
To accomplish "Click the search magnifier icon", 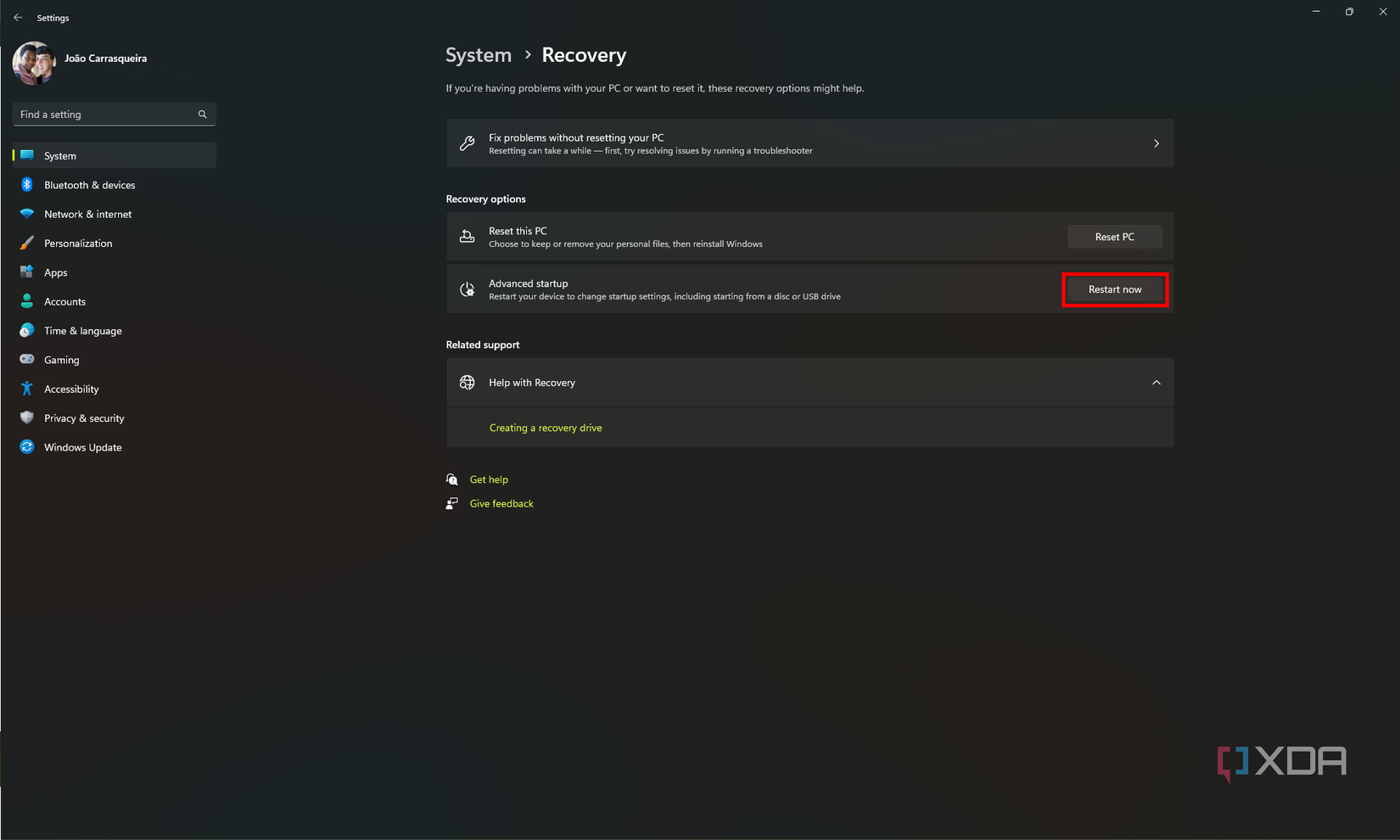I will (202, 115).
